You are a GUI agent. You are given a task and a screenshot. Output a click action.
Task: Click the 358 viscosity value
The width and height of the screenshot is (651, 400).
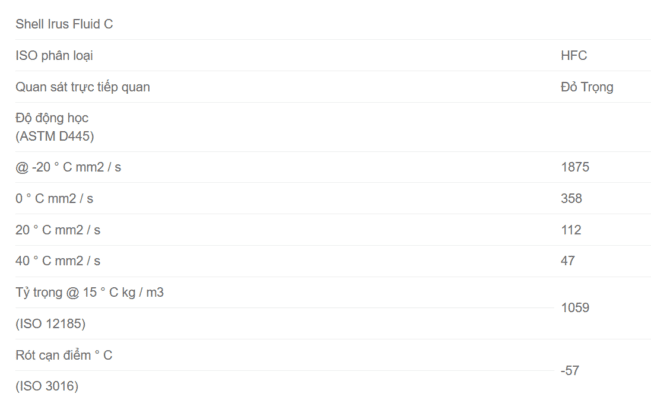click(x=572, y=198)
